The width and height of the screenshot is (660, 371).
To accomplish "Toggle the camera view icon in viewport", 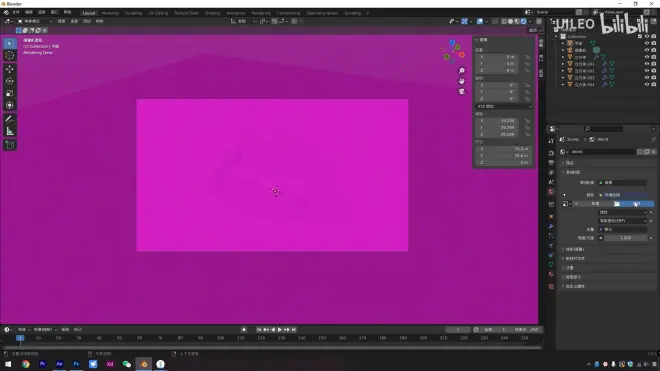I will coord(462,91).
